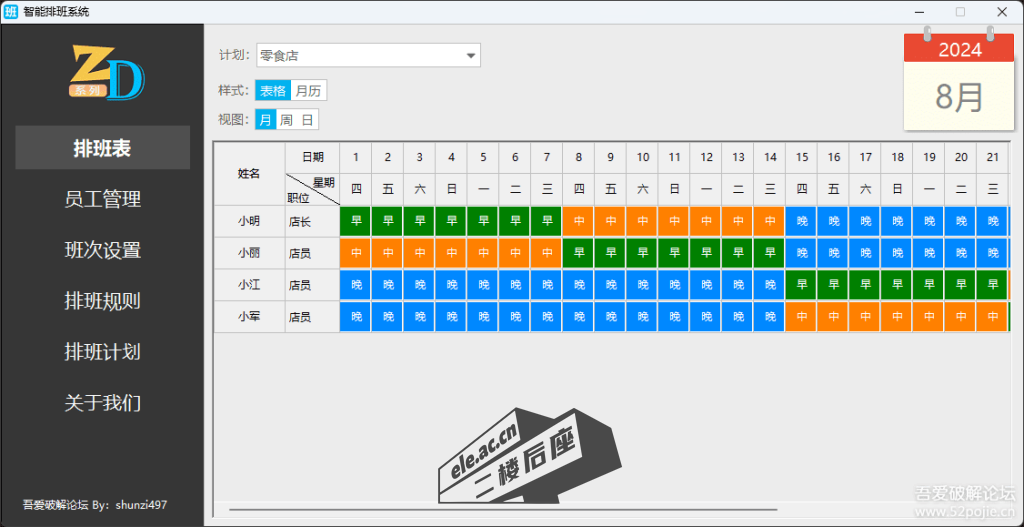Image resolution: width=1024 pixels, height=527 pixels.
Task: Open the 零食店 plan combo box
Action: tap(360, 56)
